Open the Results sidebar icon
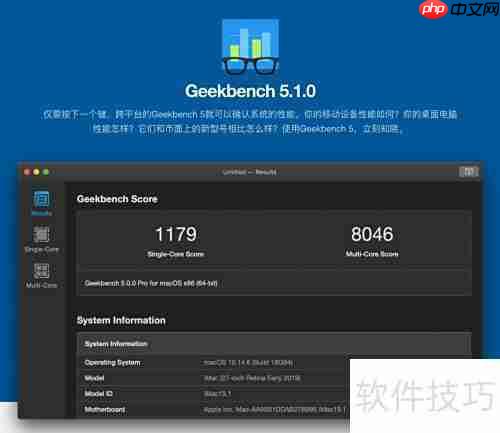Viewport: 500px width, 433px height. (42, 203)
